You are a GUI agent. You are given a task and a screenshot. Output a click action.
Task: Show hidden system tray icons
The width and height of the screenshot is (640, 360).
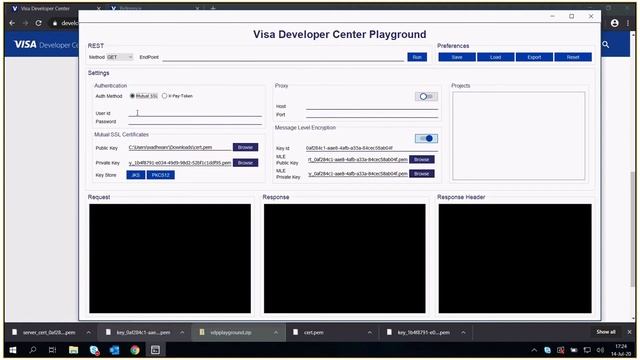pos(534,350)
